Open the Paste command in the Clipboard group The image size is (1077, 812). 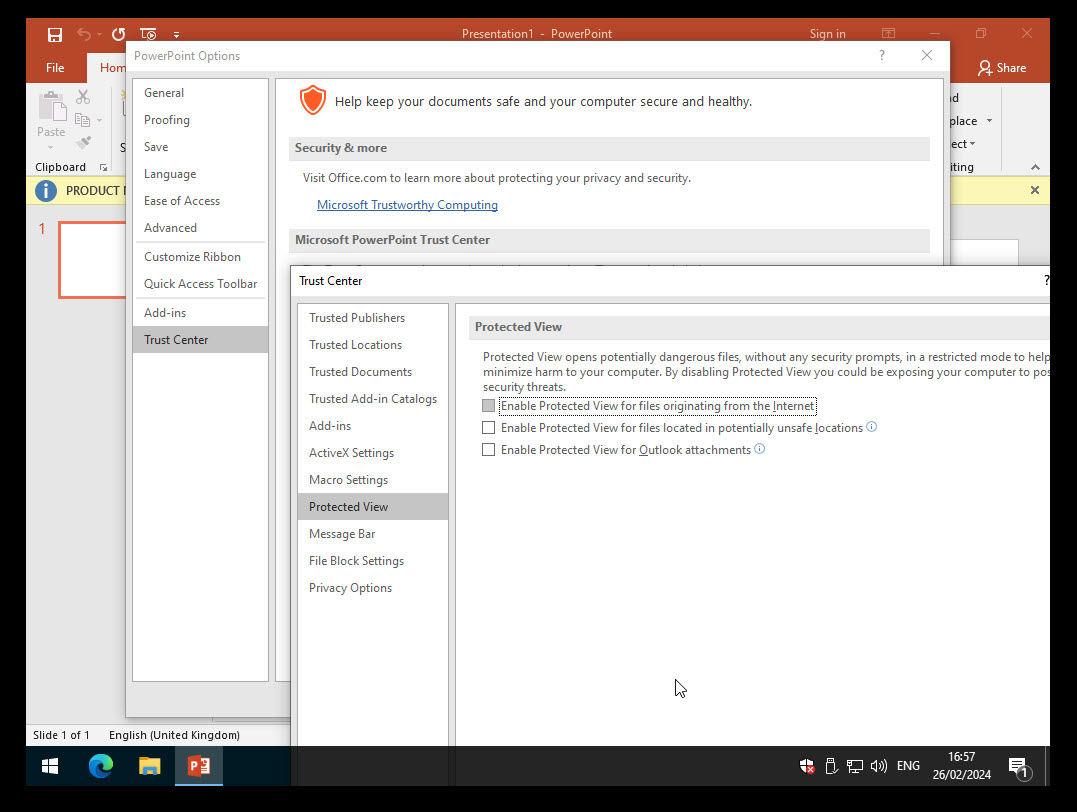pyautogui.click(x=51, y=115)
